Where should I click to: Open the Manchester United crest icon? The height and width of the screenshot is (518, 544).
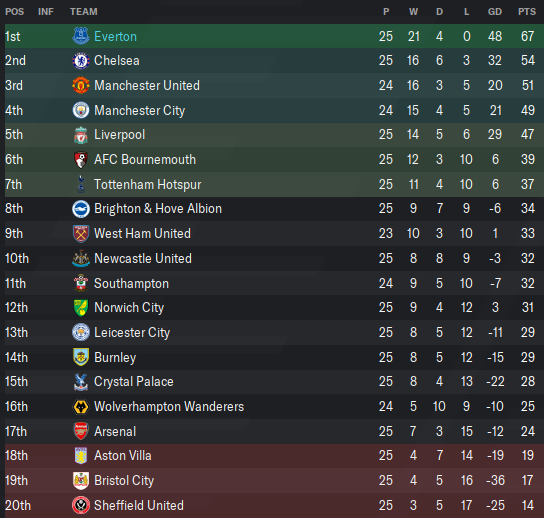pos(80,85)
